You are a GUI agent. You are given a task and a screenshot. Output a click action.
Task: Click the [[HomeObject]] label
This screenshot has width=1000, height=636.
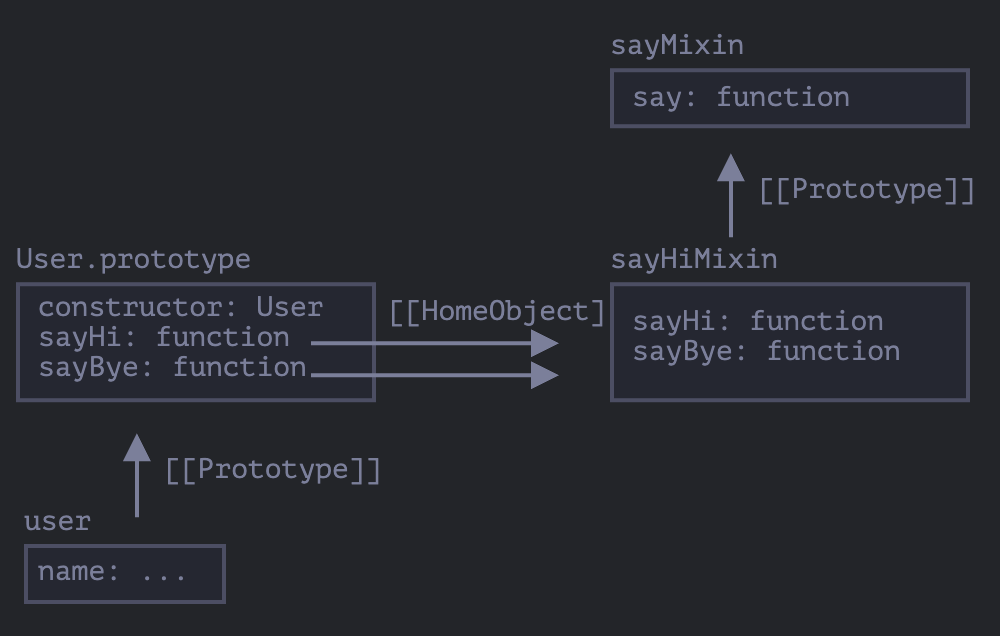tap(497, 312)
